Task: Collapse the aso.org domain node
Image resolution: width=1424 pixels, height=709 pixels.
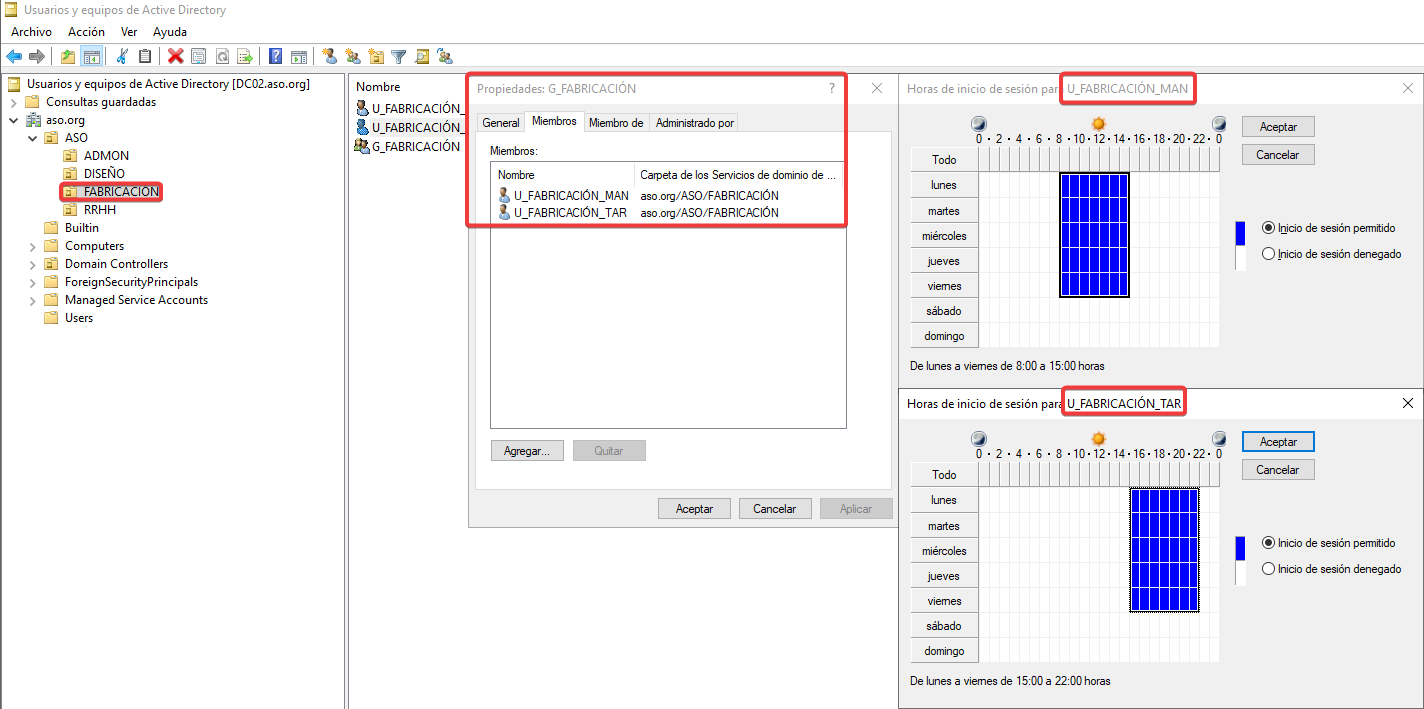Action: click(13, 120)
